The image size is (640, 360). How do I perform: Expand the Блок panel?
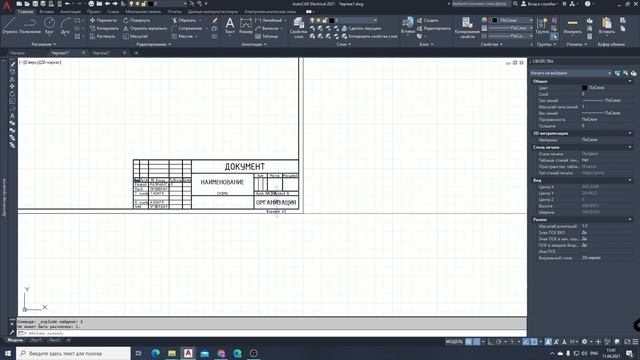pyautogui.click(x=426, y=44)
